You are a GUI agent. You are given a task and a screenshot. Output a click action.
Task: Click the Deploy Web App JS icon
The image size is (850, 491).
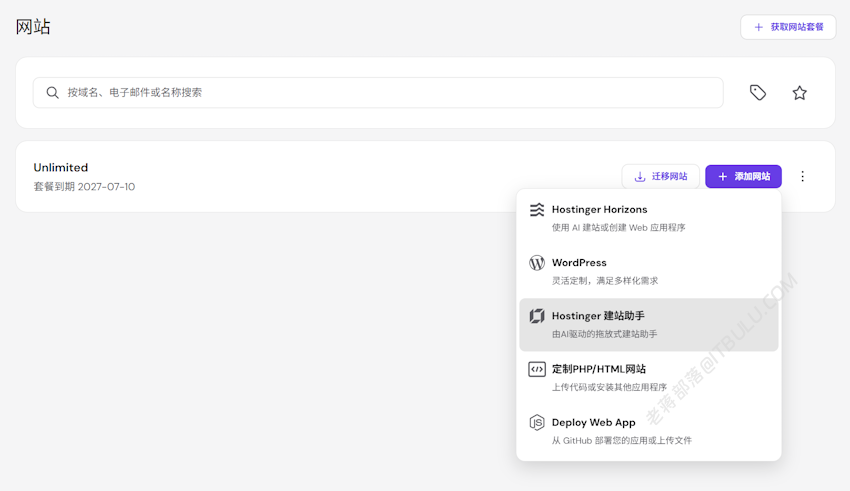pos(537,422)
